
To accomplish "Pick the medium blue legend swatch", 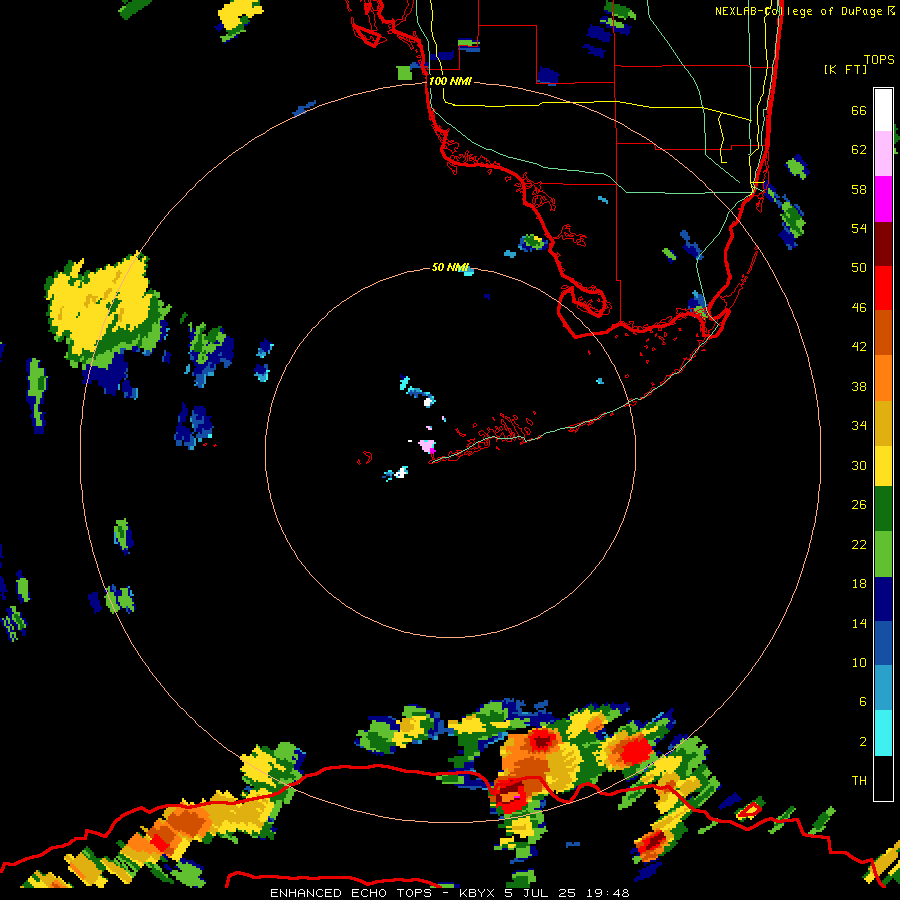I will coord(883,643).
